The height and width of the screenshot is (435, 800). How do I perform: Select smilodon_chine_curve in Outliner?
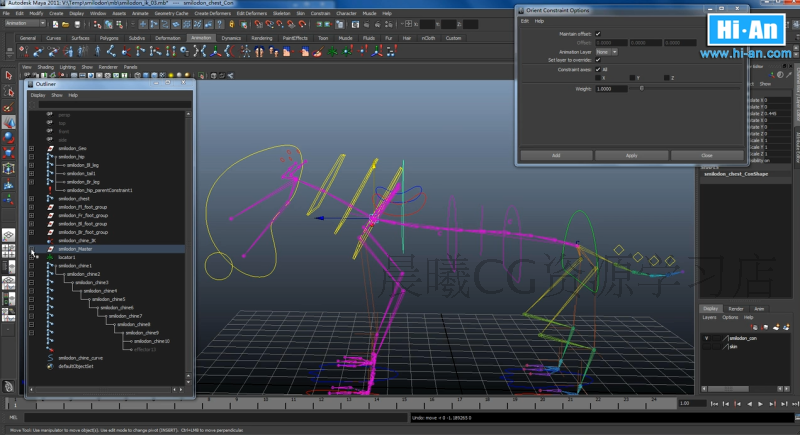[x=80, y=358]
